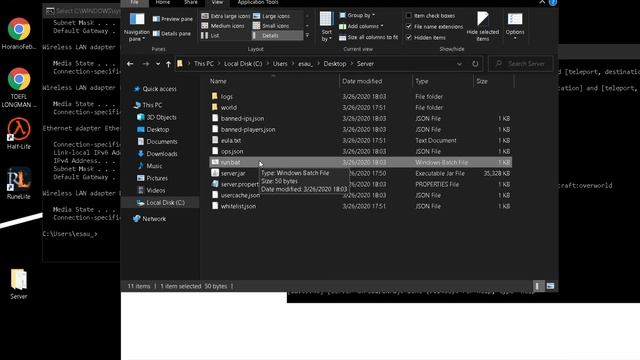Refresh the Server folder

pyautogui.click(x=475, y=64)
